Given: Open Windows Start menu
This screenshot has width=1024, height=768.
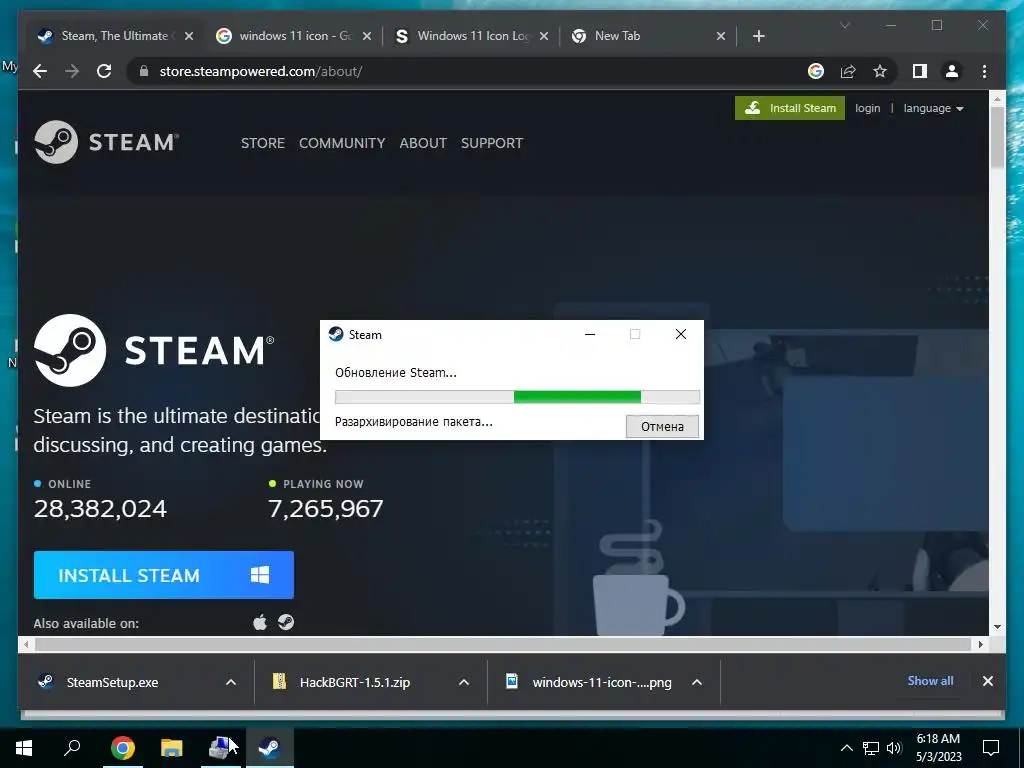Looking at the screenshot, I should [x=24, y=748].
